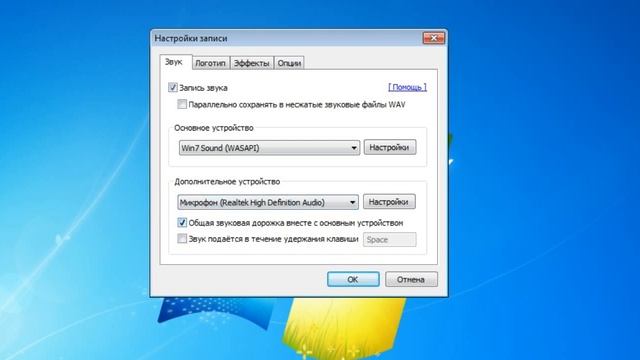Close the Настройки записи dialog
This screenshot has height=360, width=640.
pos(433,38)
